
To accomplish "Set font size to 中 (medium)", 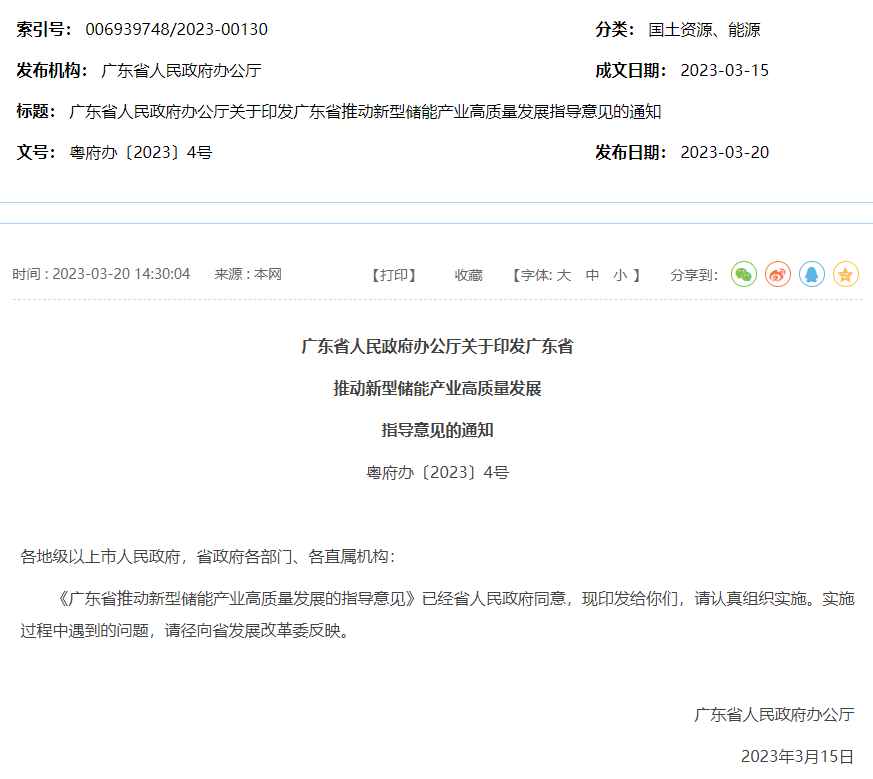I will pos(591,274).
